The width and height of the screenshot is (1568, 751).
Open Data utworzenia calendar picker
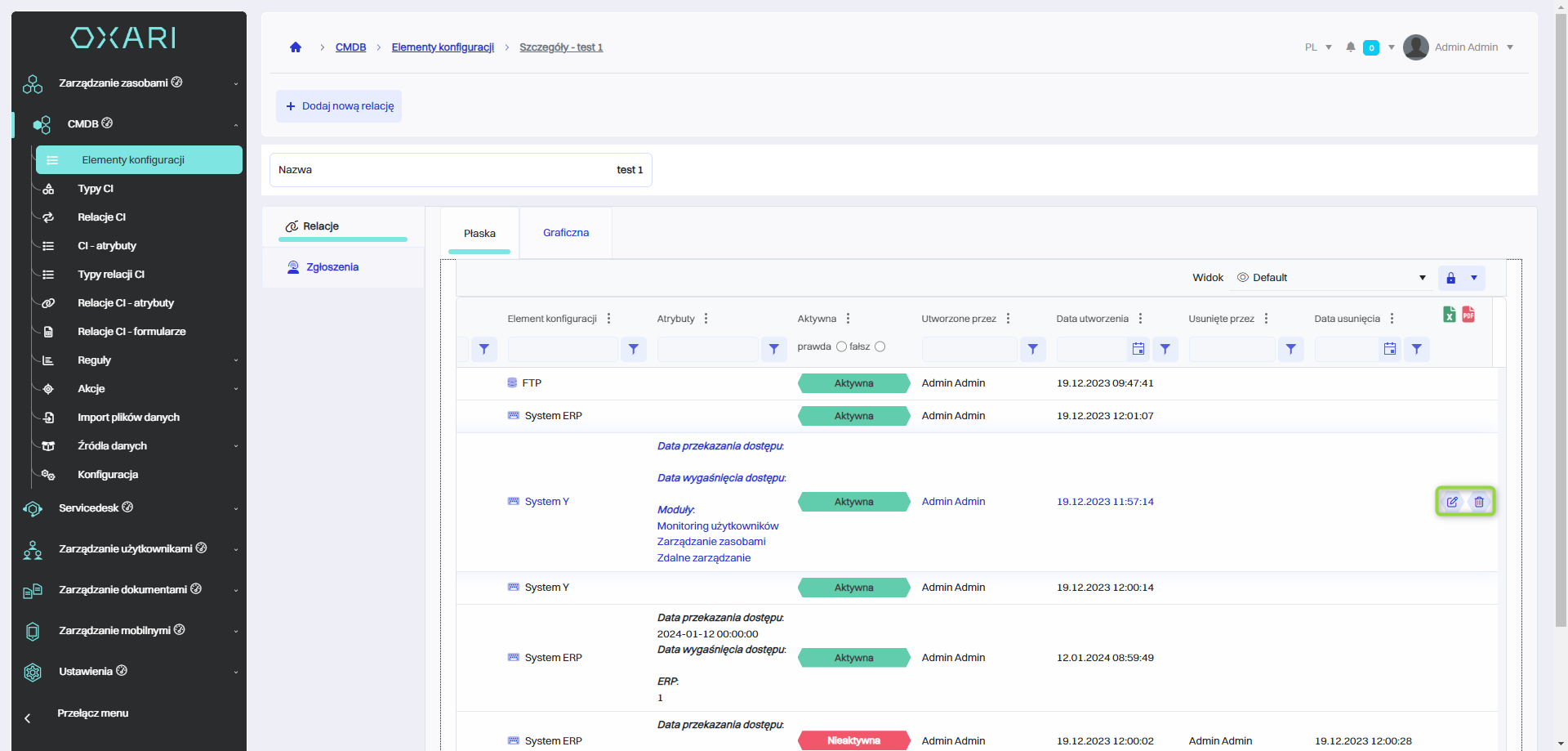click(1138, 349)
